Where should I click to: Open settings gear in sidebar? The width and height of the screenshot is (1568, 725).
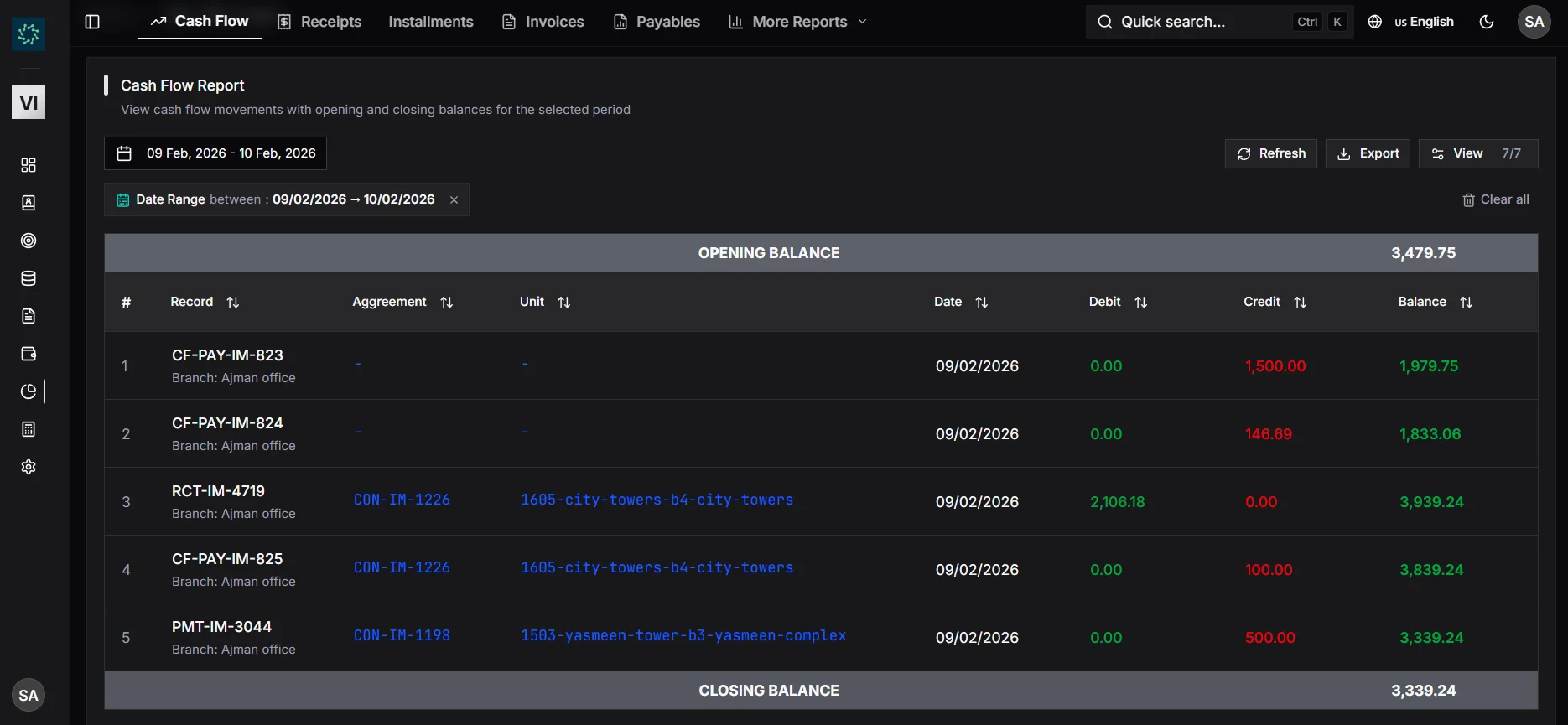pos(29,467)
